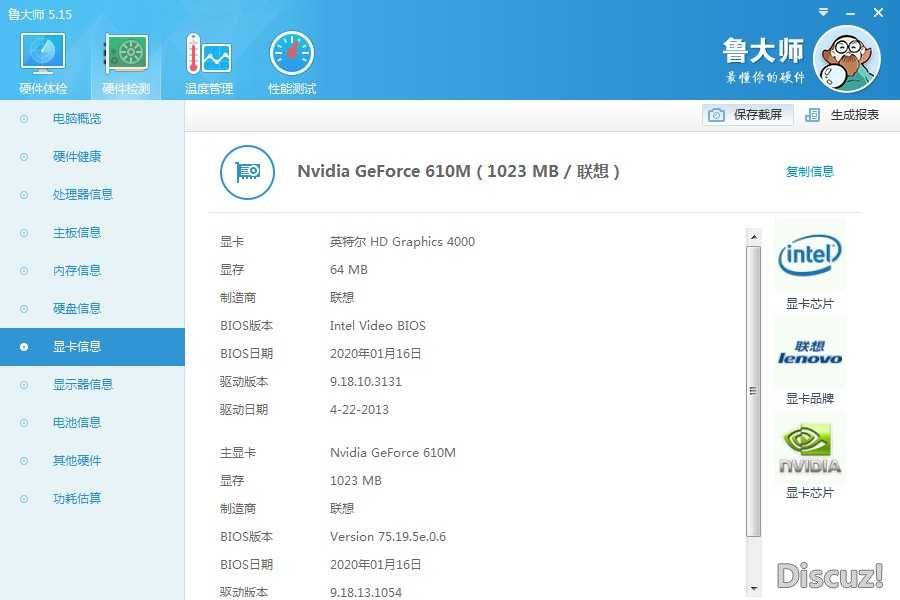
Task: Click BIOS version 75.19.5e.0.6 value
Action: 388,537
